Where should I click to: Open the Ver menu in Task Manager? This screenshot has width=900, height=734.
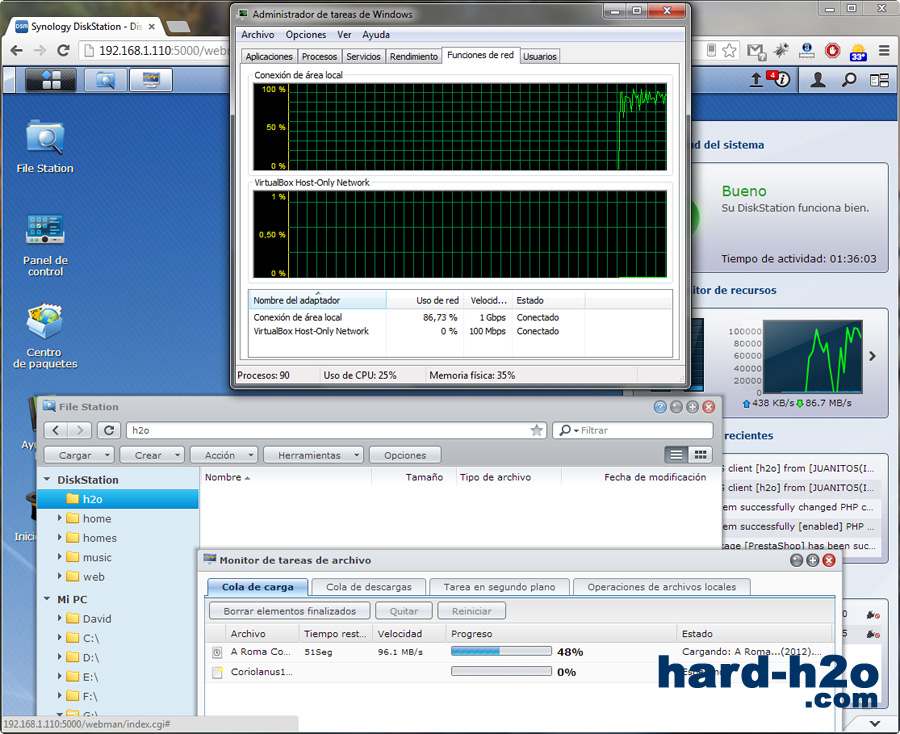pos(344,34)
